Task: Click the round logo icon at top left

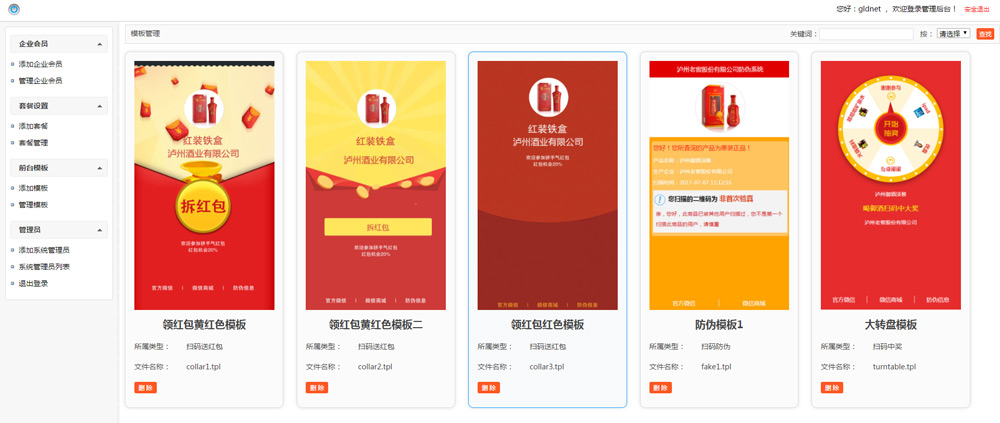Action: 14,10
